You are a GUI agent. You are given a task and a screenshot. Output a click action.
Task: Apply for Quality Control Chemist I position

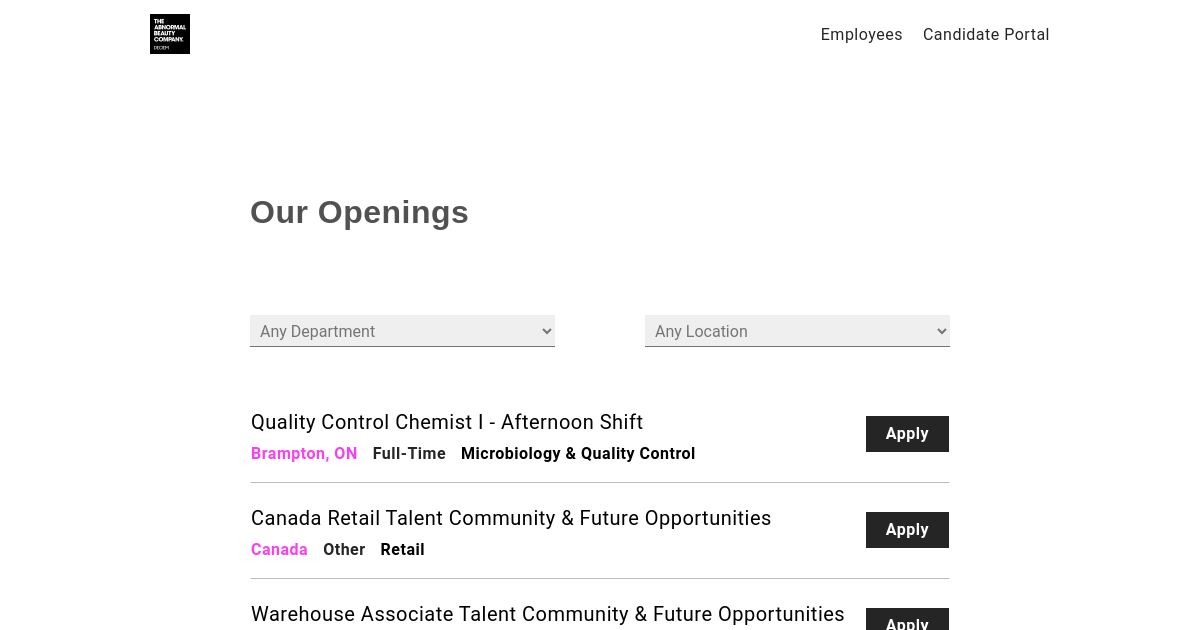907,434
